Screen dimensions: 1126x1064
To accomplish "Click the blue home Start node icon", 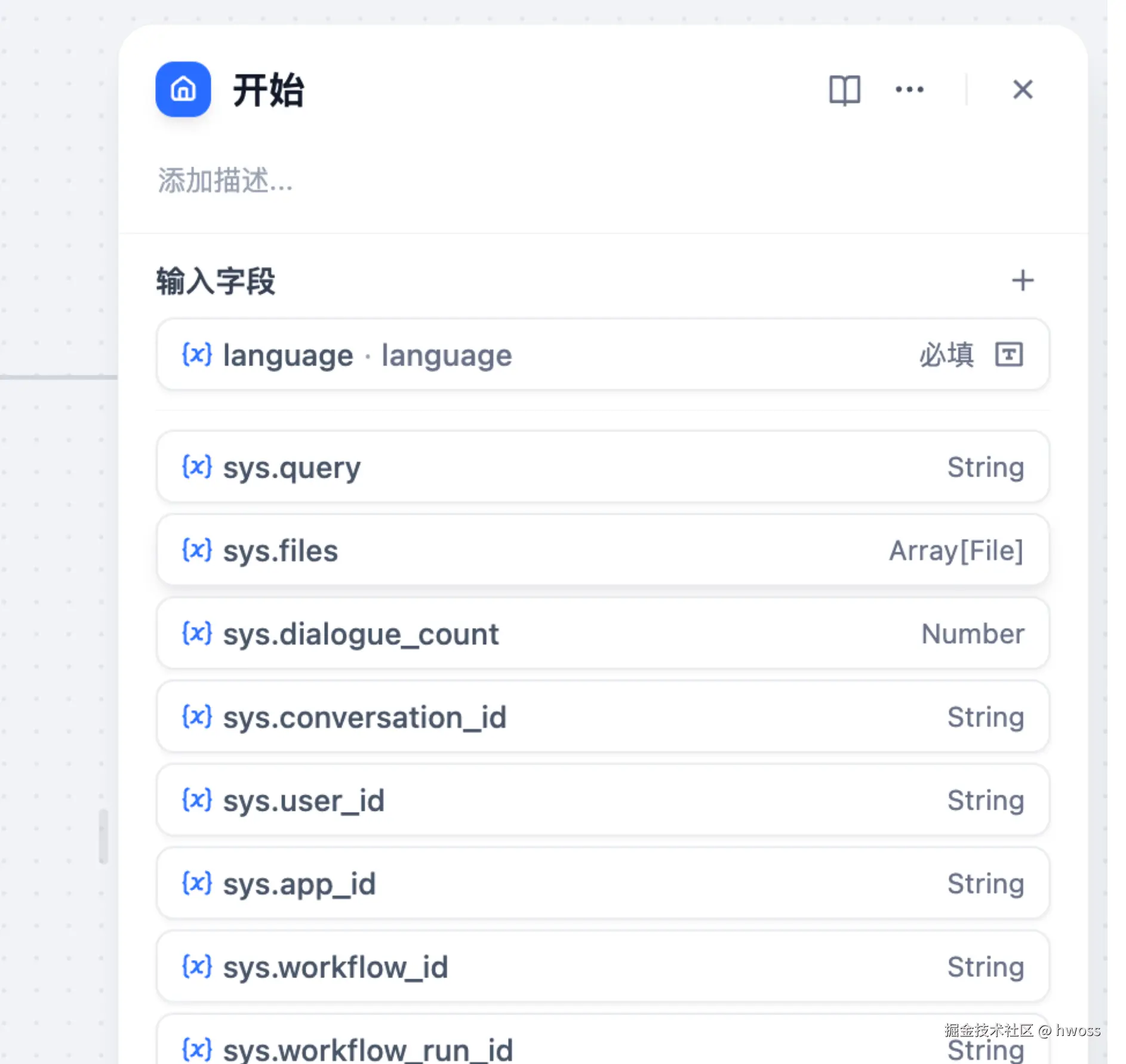I will coord(183,90).
